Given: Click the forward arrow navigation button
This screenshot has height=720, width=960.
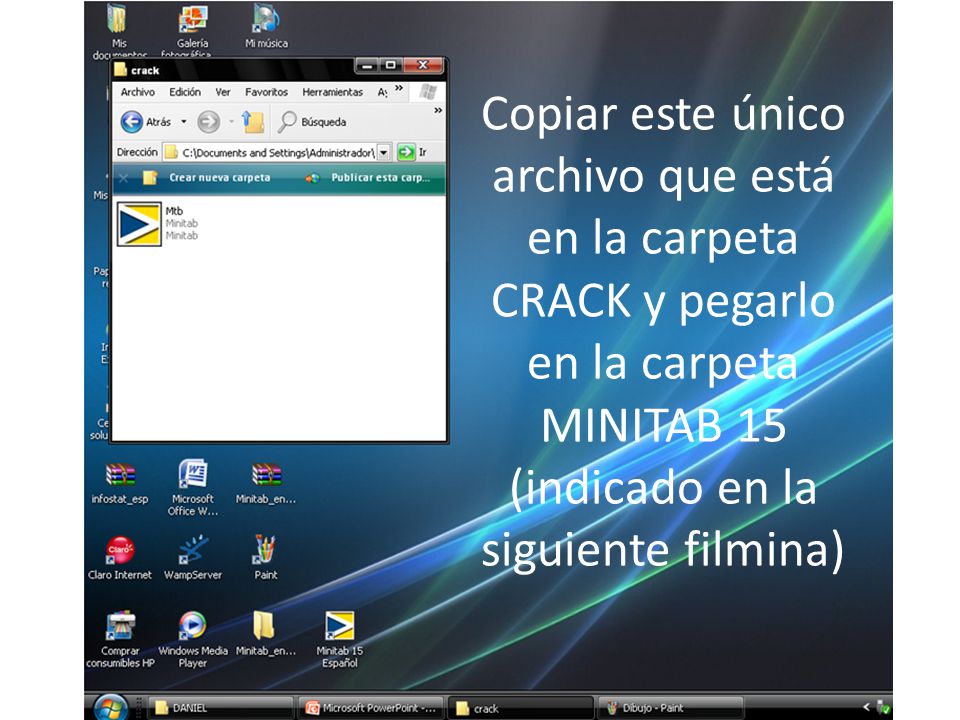Looking at the screenshot, I should 208,122.
